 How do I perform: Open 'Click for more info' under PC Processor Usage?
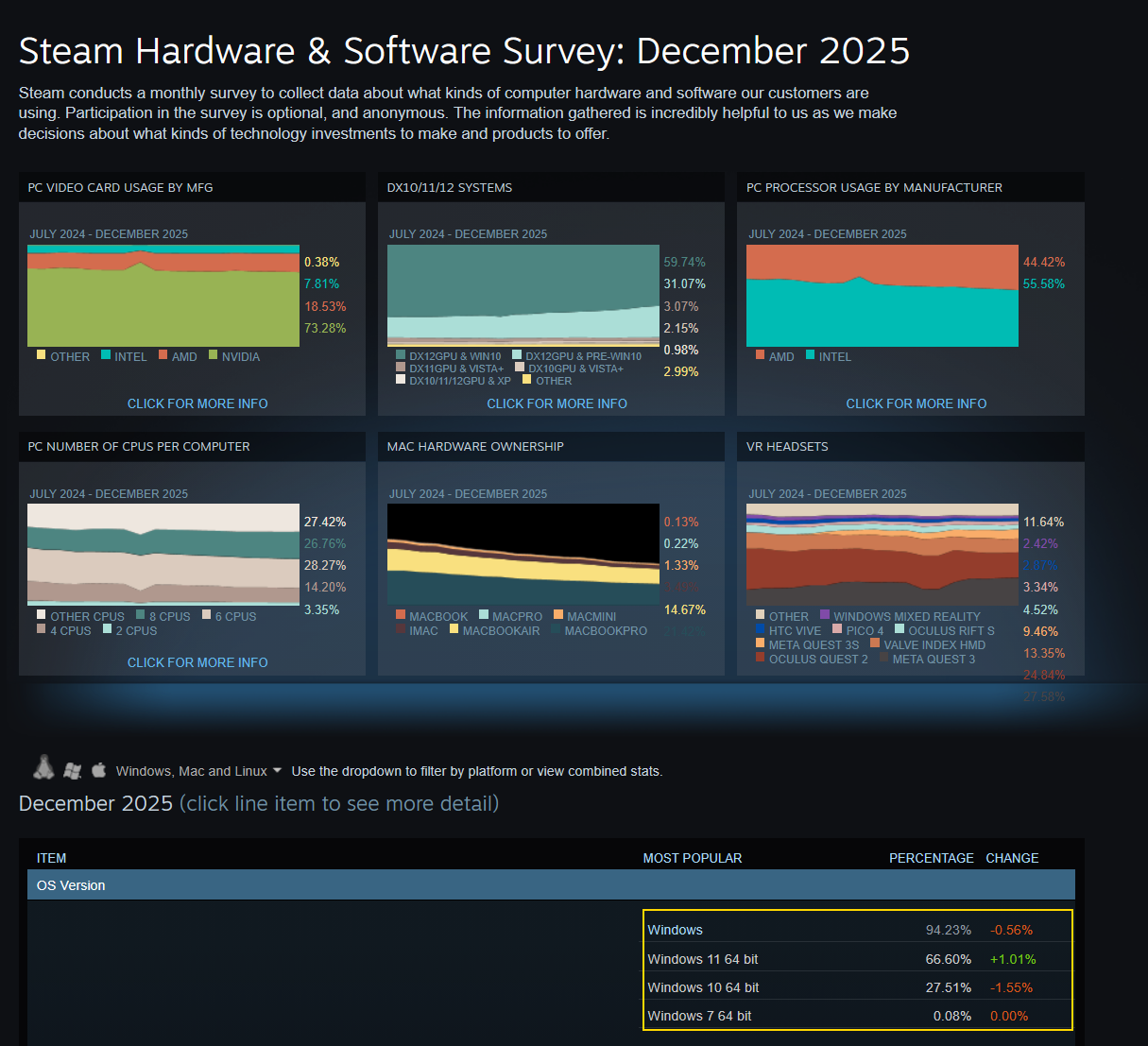point(916,403)
